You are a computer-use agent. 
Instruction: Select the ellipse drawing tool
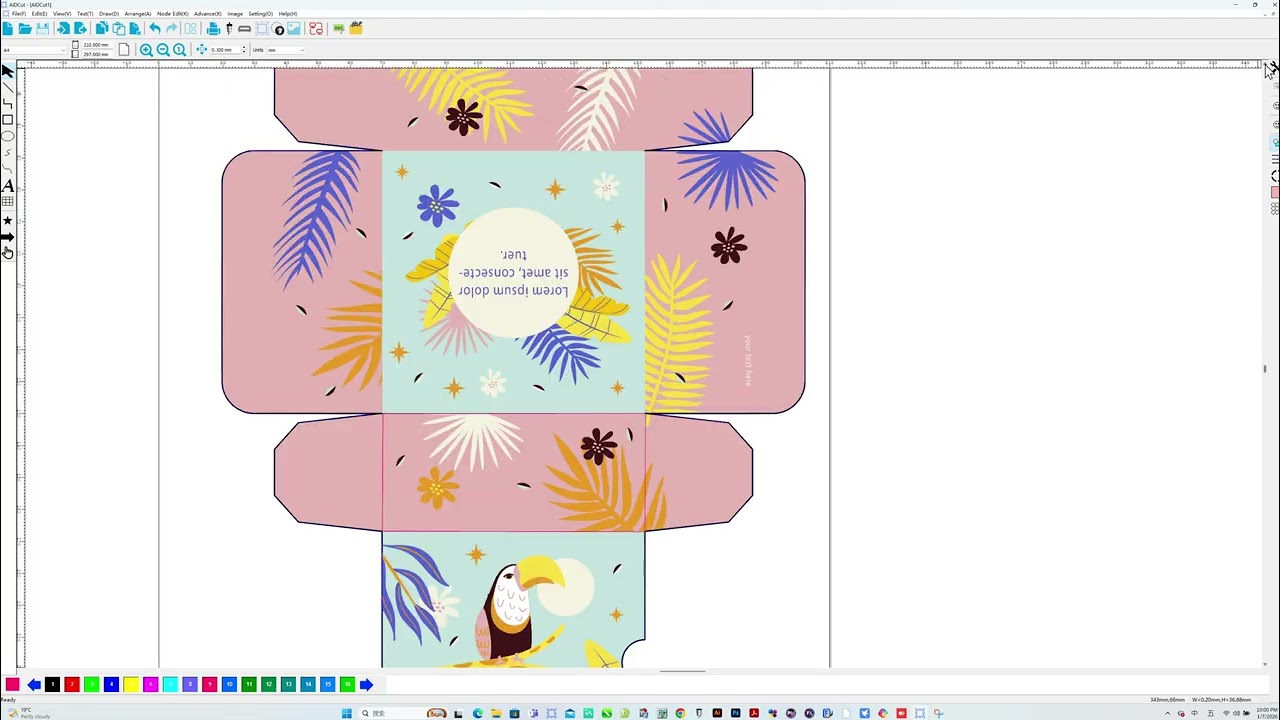8,136
